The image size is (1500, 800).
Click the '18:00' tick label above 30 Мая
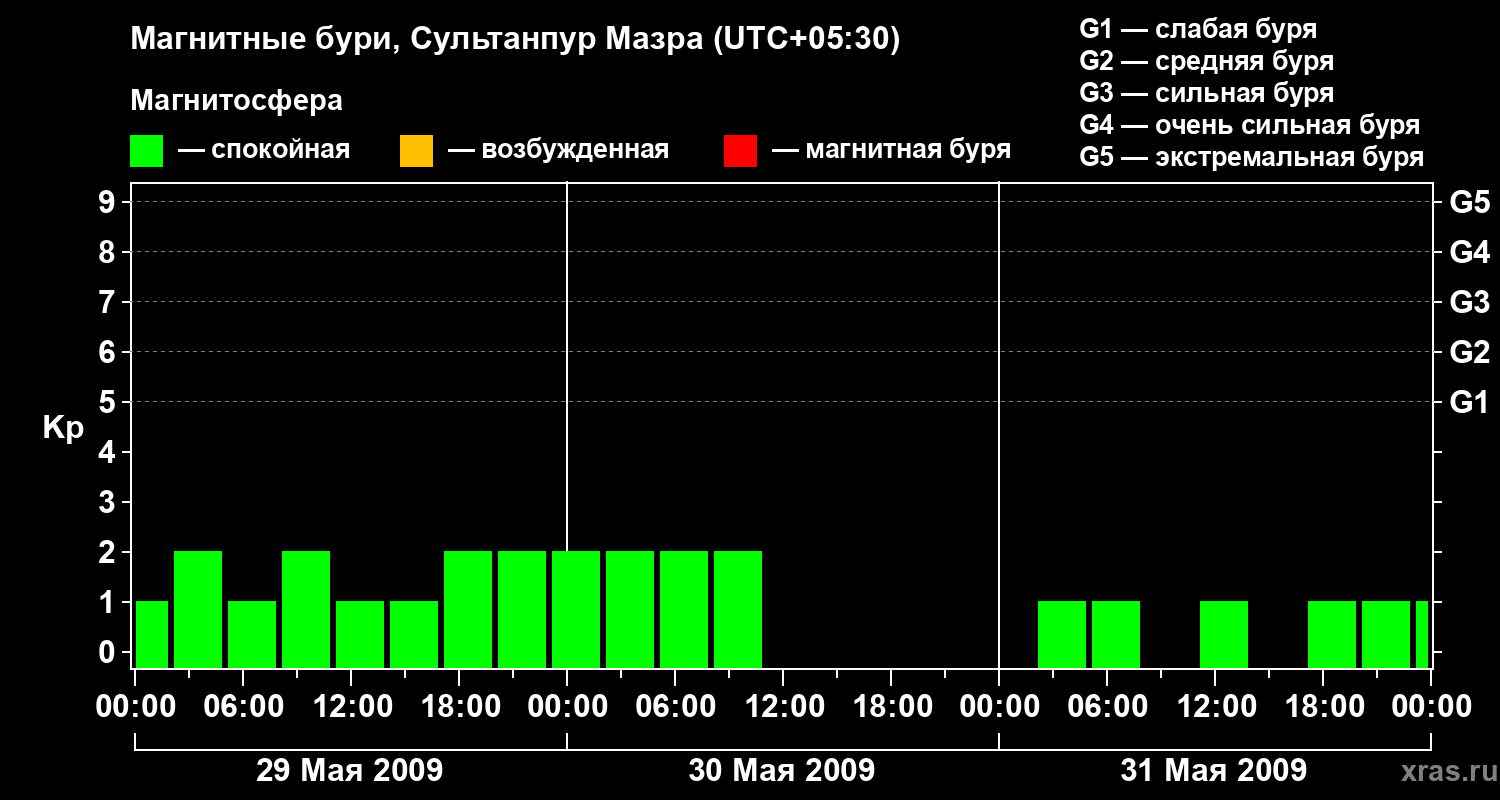point(891,707)
